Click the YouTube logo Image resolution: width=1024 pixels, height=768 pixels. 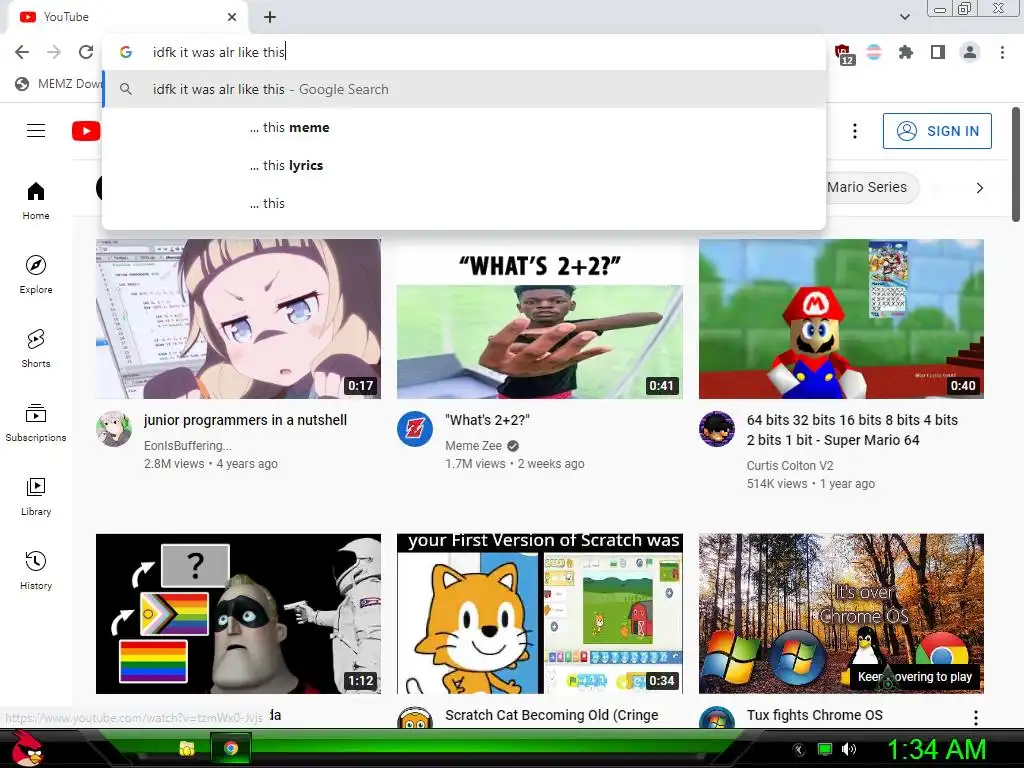point(86,131)
